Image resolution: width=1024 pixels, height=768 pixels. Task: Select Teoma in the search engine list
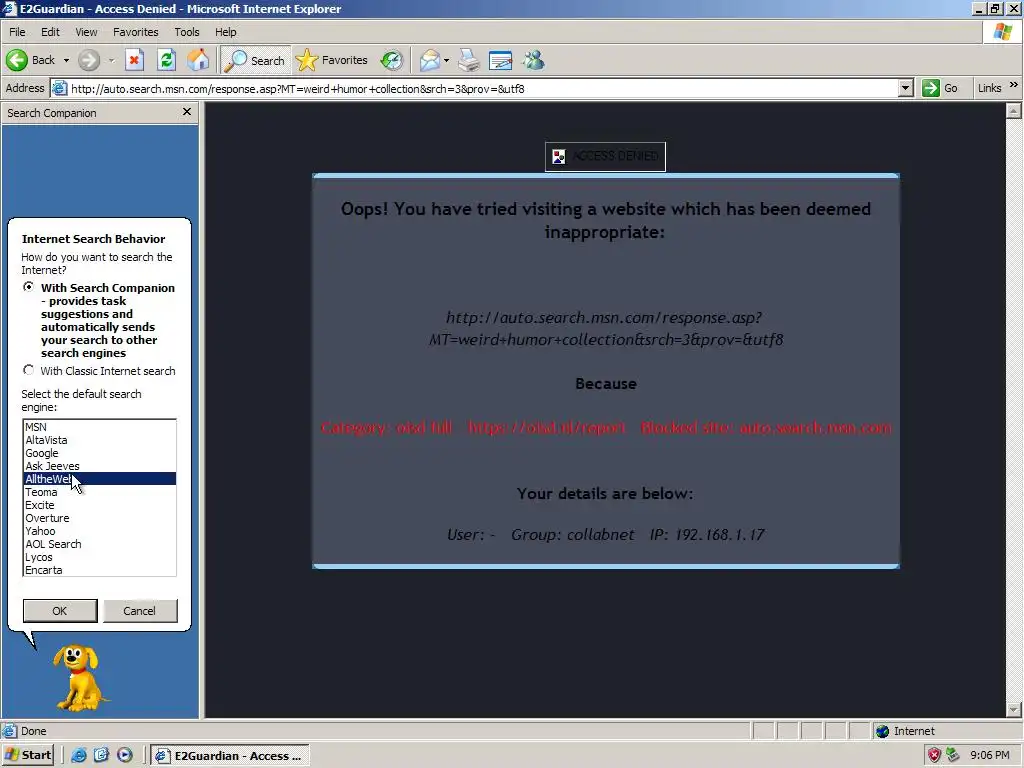[x=99, y=492]
